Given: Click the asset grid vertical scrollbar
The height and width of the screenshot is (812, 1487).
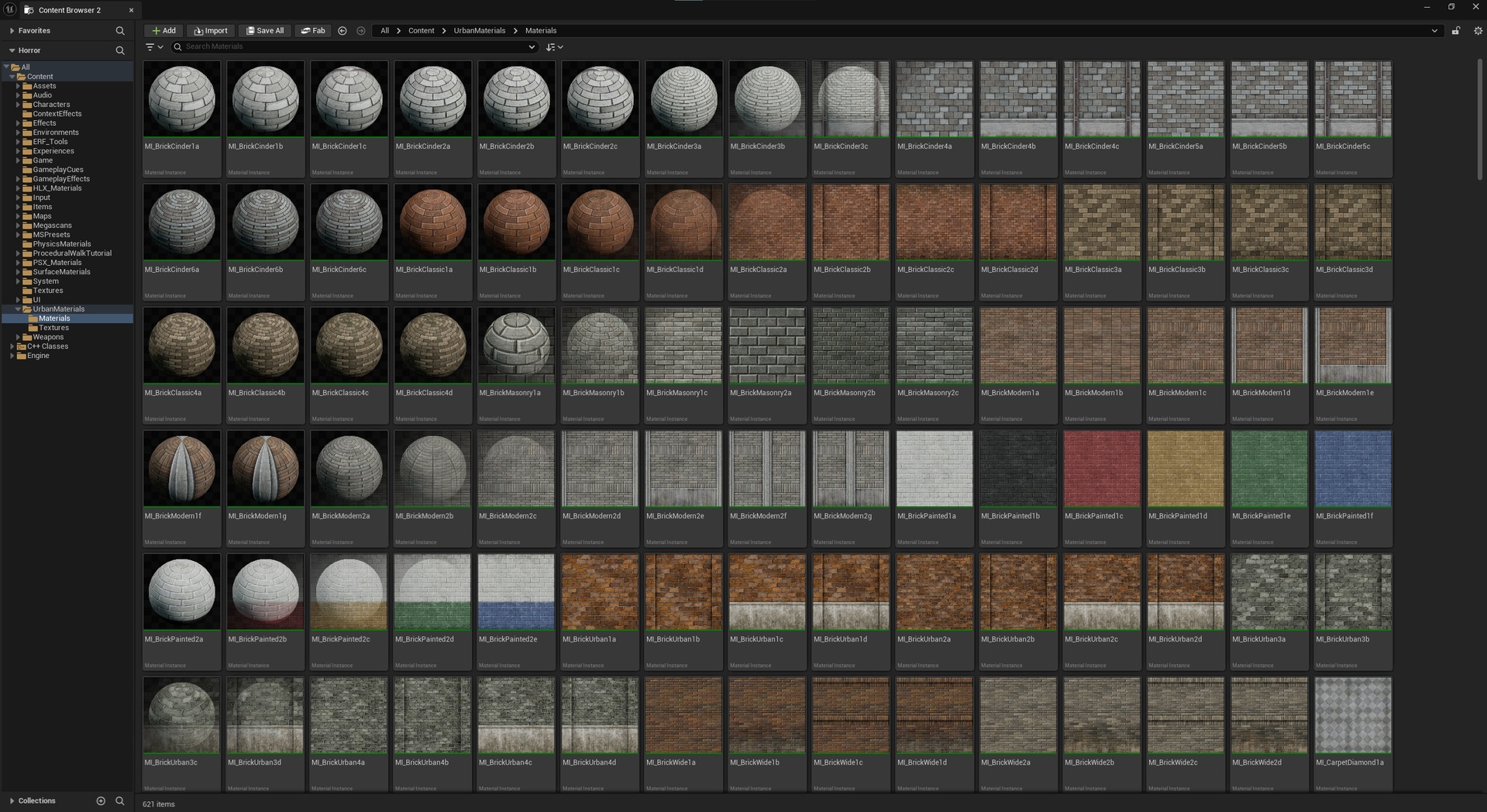Looking at the screenshot, I should [1481, 120].
